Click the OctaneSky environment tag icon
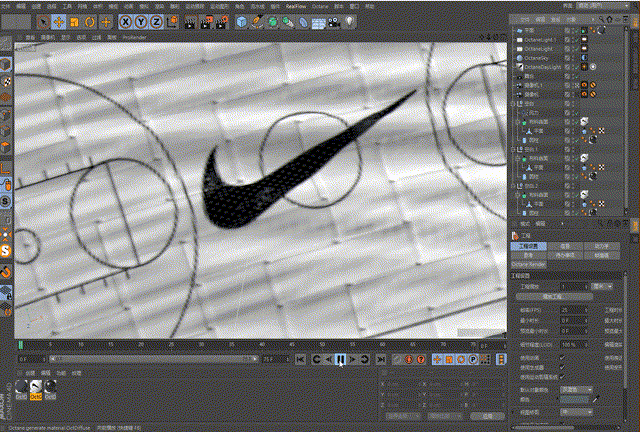The image size is (640, 432). (584, 58)
